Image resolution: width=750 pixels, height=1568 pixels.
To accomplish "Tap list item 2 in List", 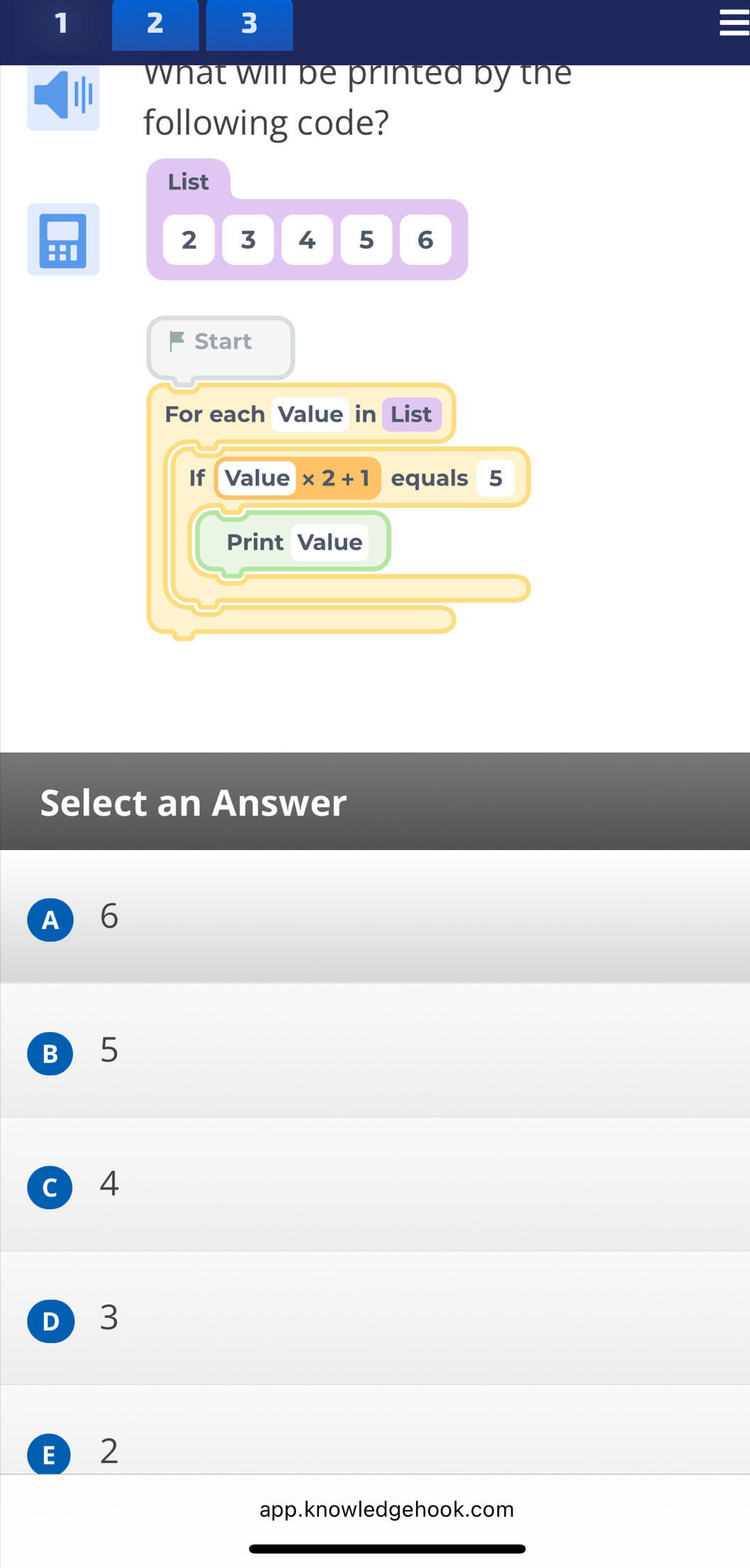I will 189,240.
